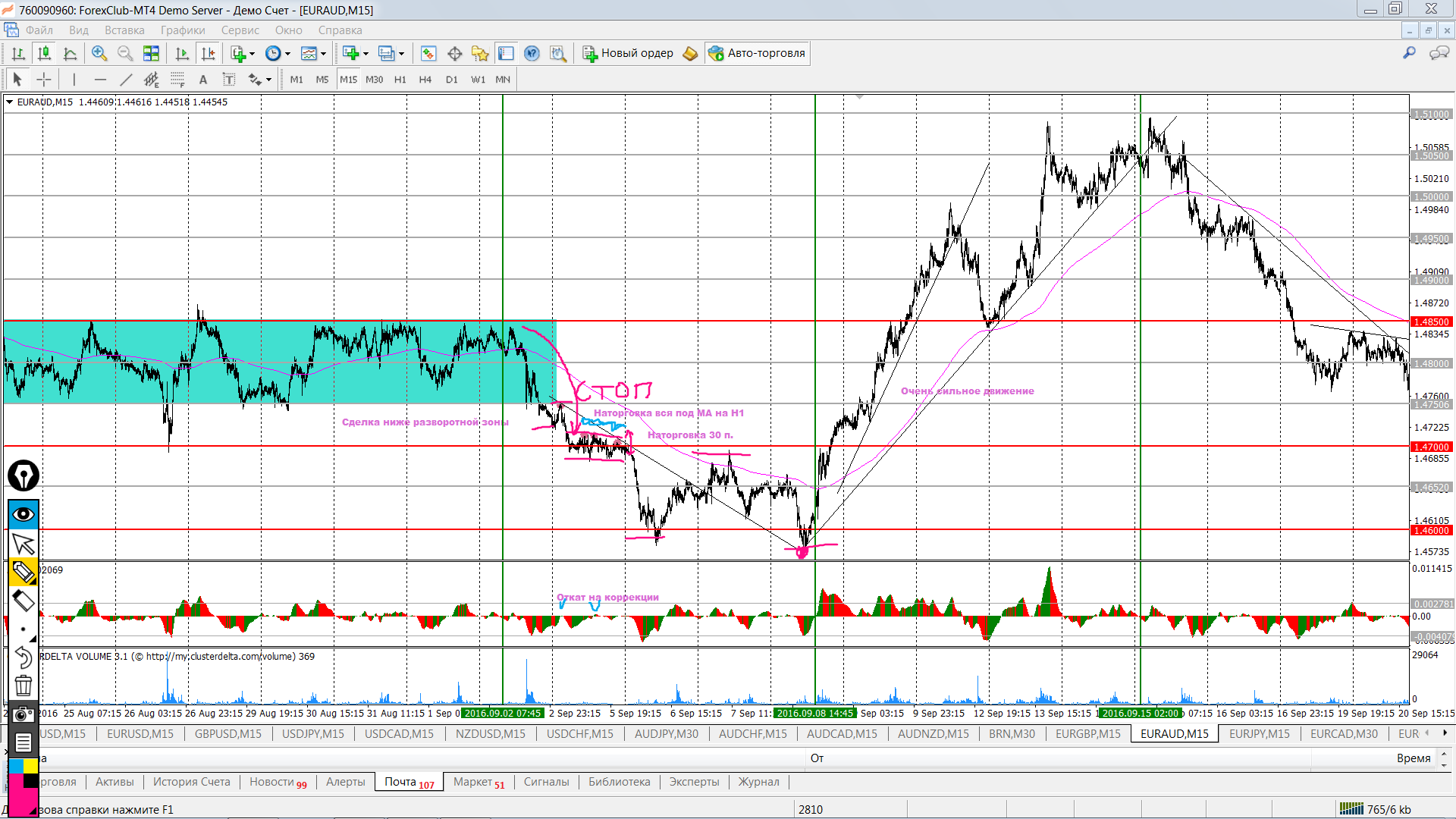Open the Сервис menu
The height and width of the screenshot is (819, 1456).
(240, 30)
